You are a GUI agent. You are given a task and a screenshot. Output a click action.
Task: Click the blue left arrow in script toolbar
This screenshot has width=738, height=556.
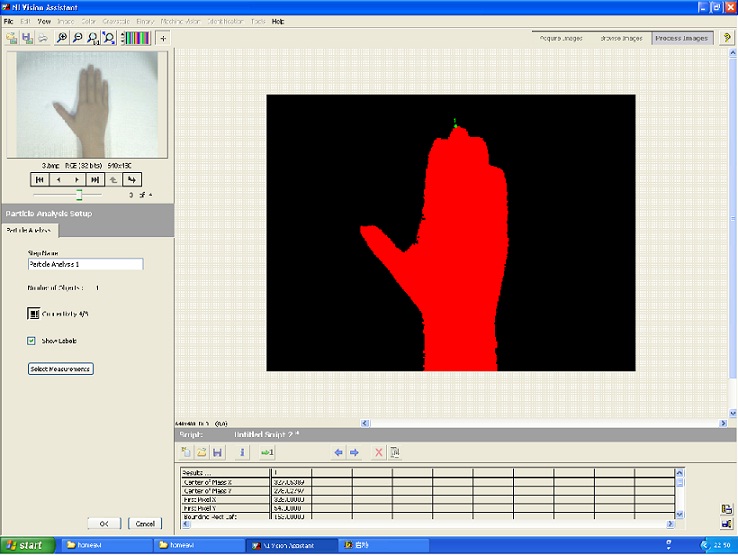[339, 452]
